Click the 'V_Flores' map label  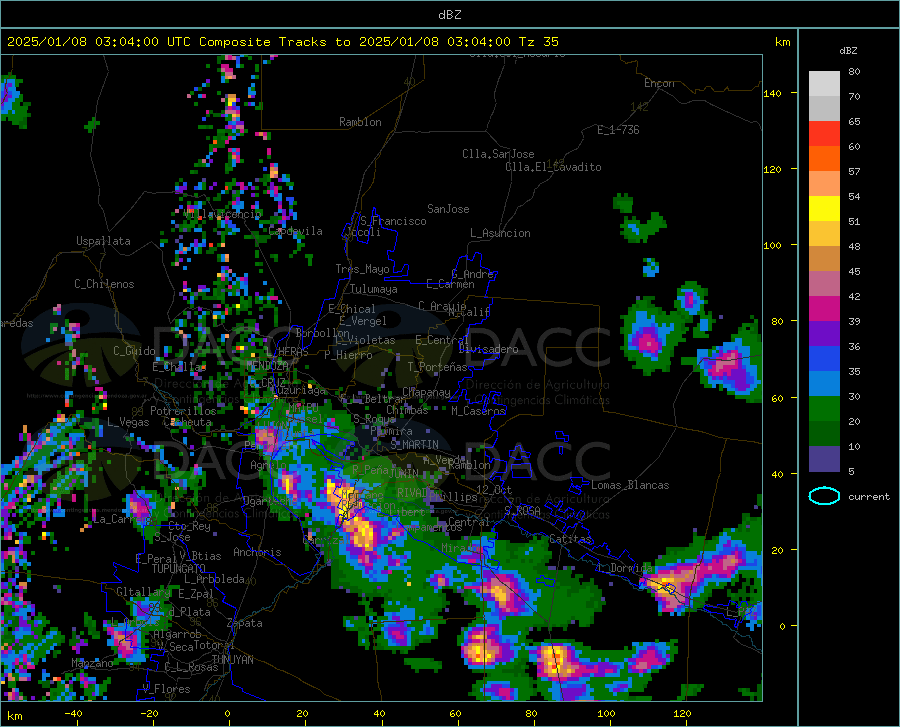tap(166, 689)
